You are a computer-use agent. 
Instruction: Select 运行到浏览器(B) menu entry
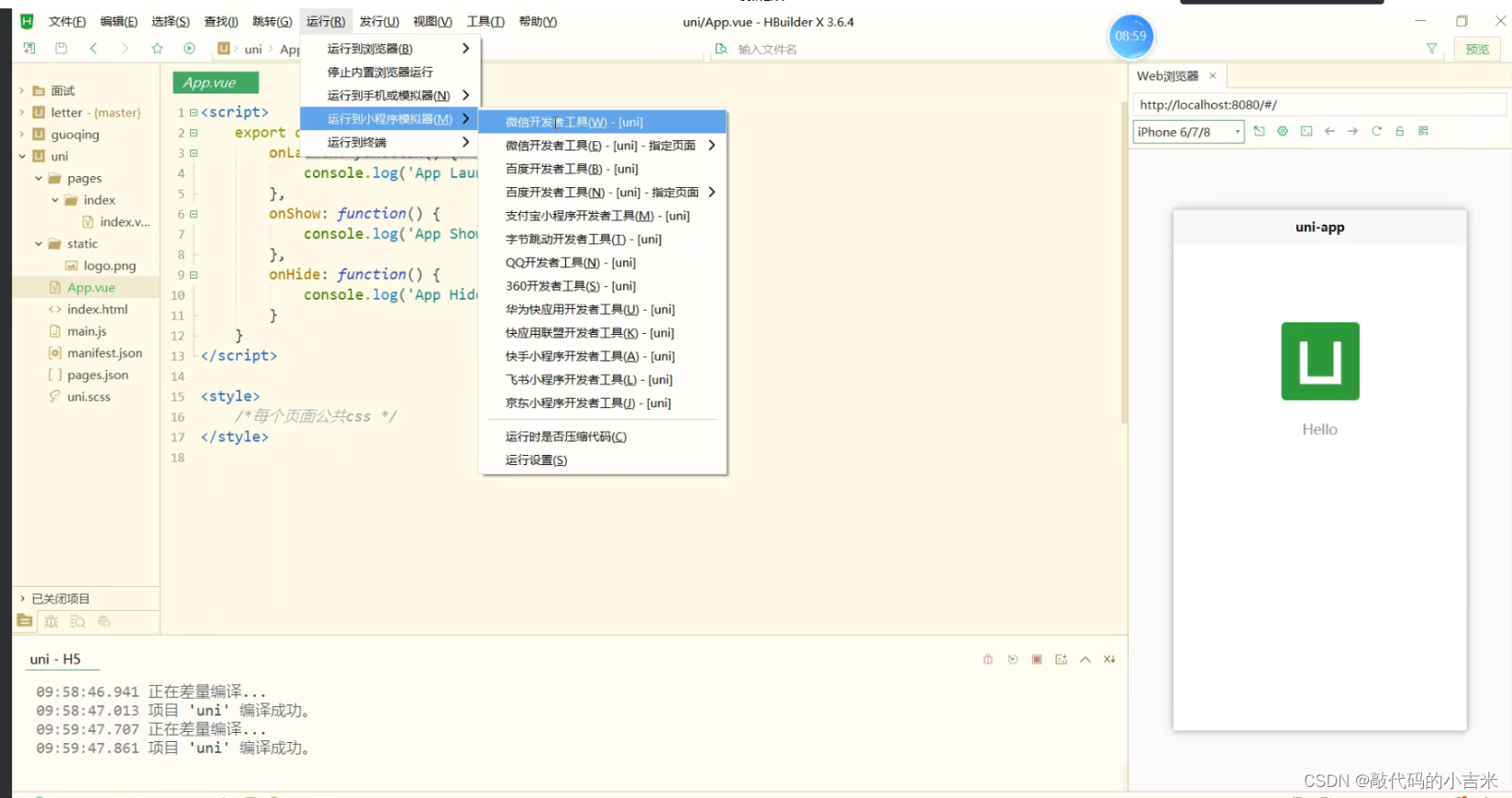(x=391, y=49)
